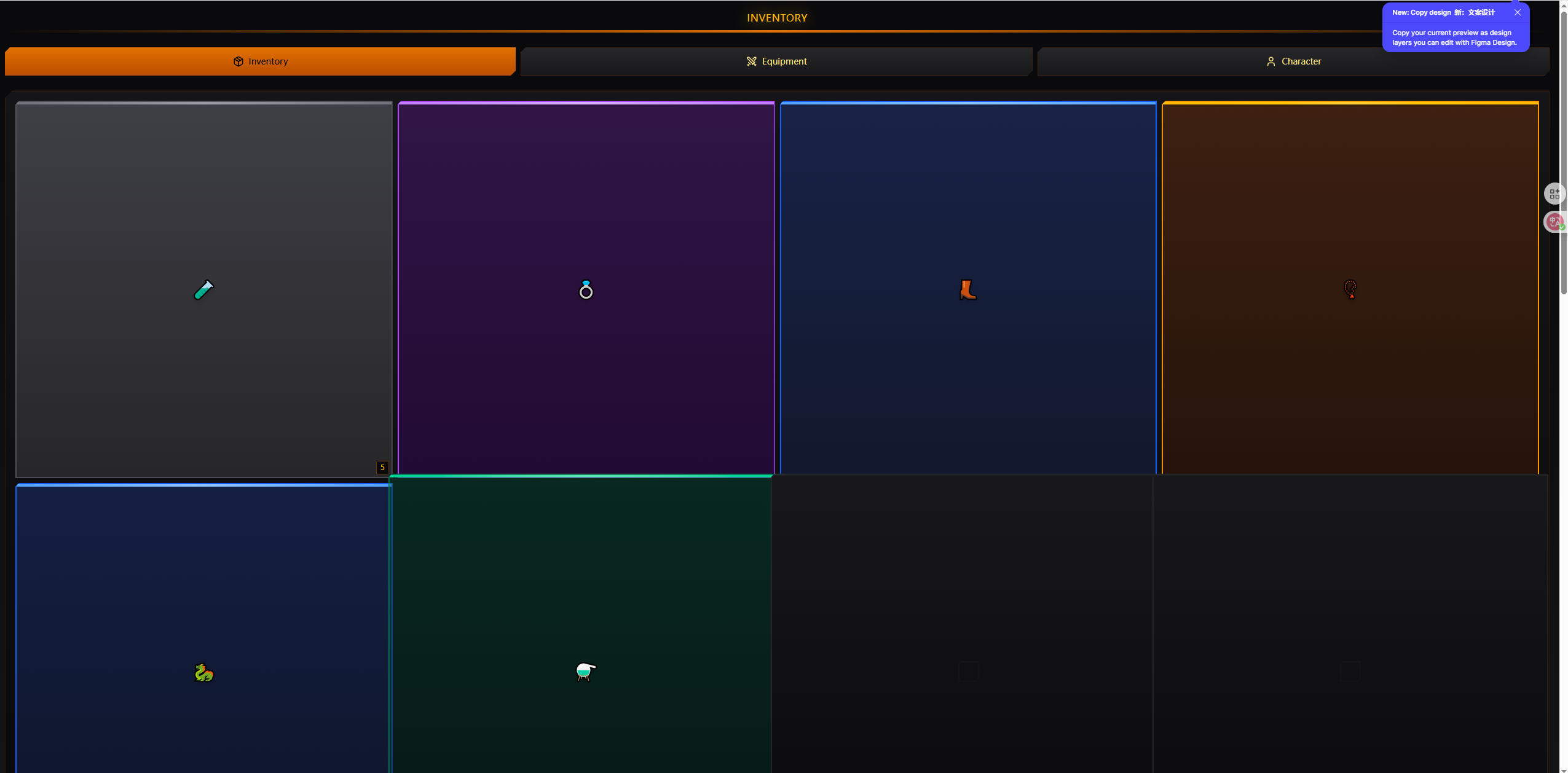Click the scroll down arrow
The image size is (1568, 773).
(1563, 769)
